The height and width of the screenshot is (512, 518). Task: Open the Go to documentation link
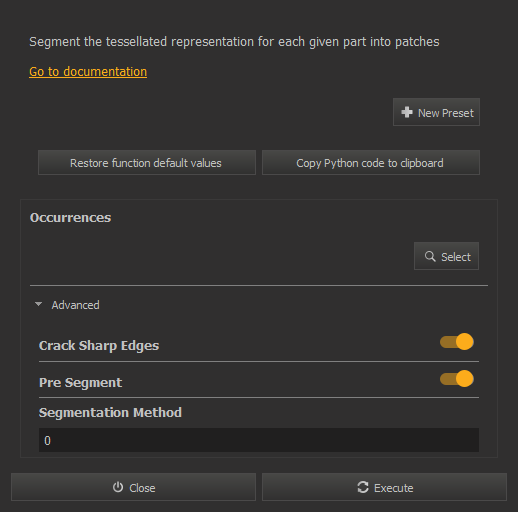coord(88,72)
